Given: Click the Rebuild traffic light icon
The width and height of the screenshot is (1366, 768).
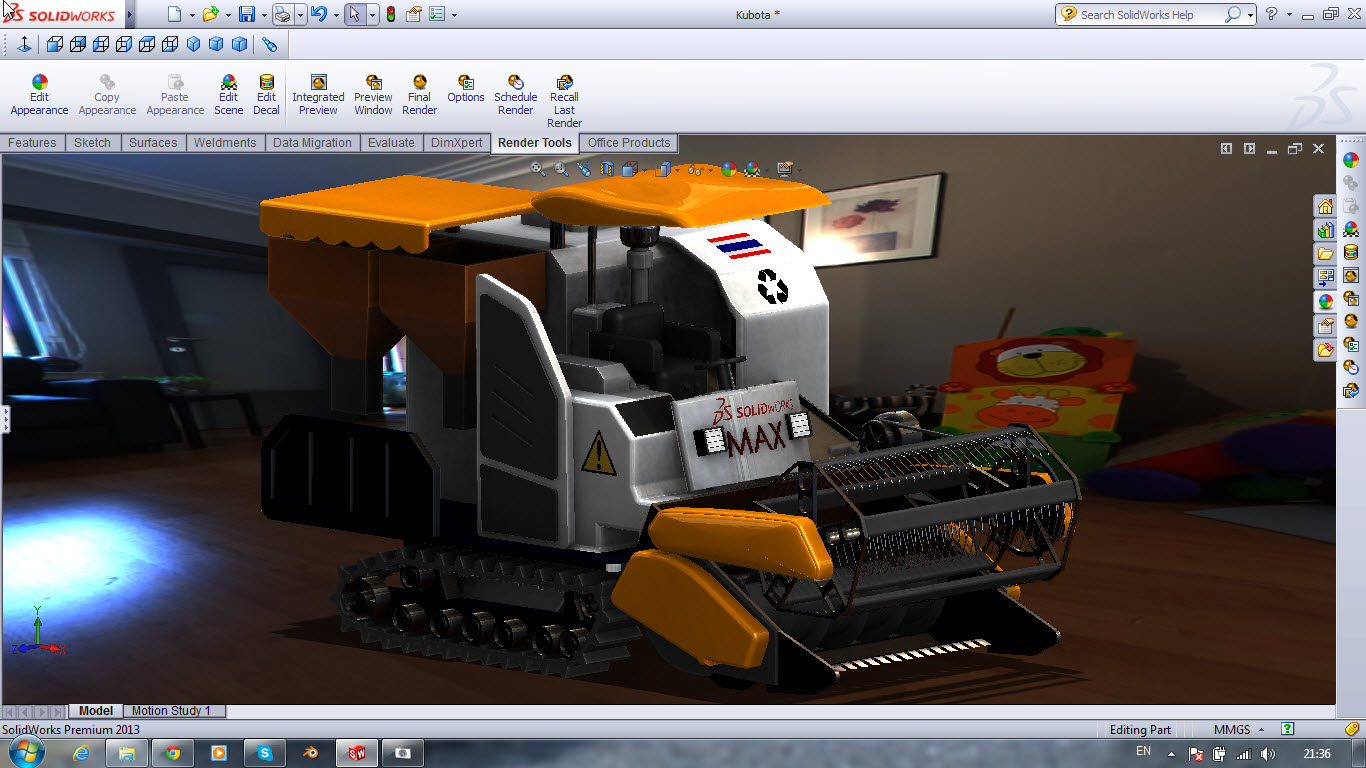Looking at the screenshot, I should 390,15.
